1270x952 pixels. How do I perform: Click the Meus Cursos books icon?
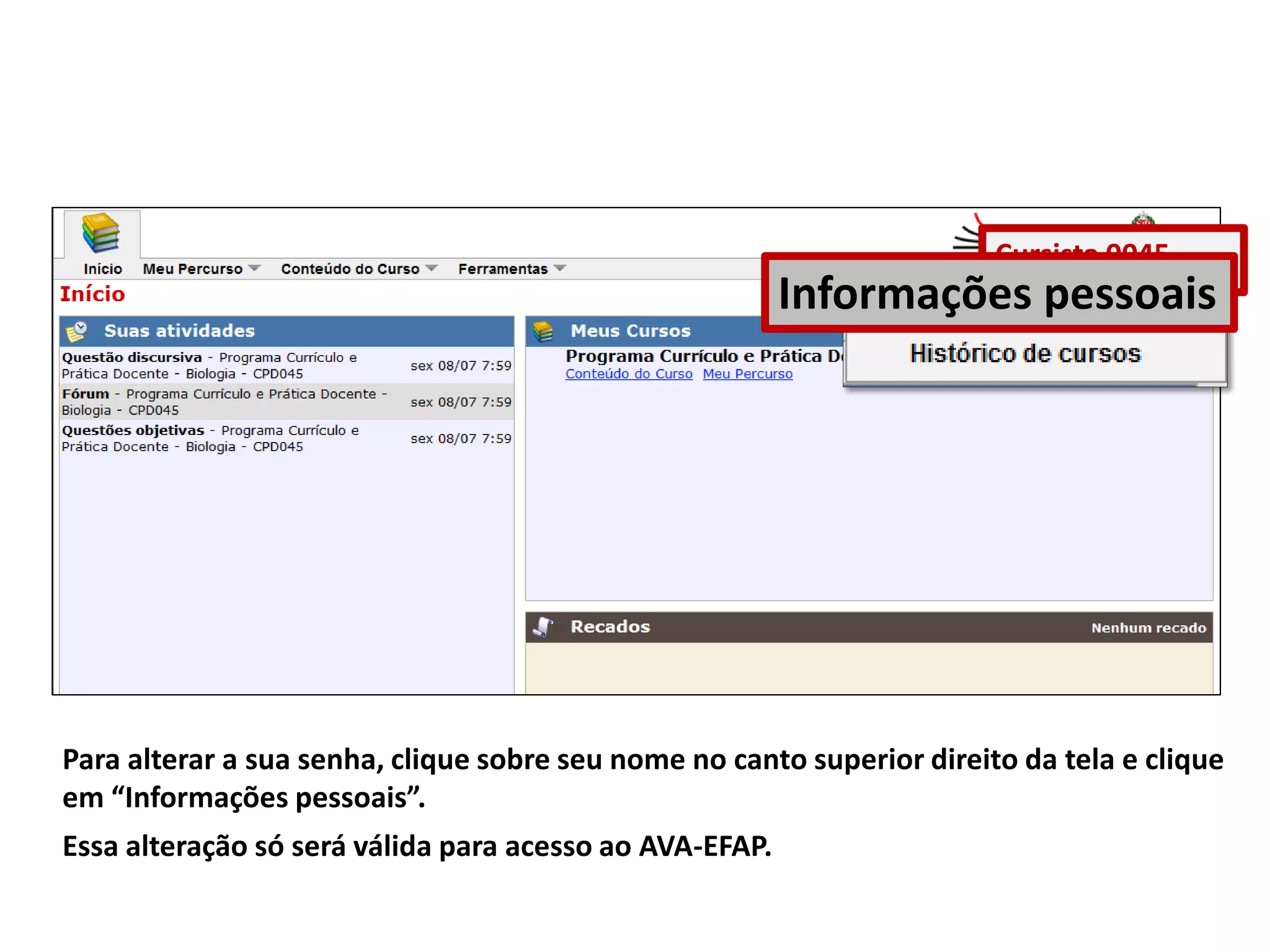pos(543,332)
